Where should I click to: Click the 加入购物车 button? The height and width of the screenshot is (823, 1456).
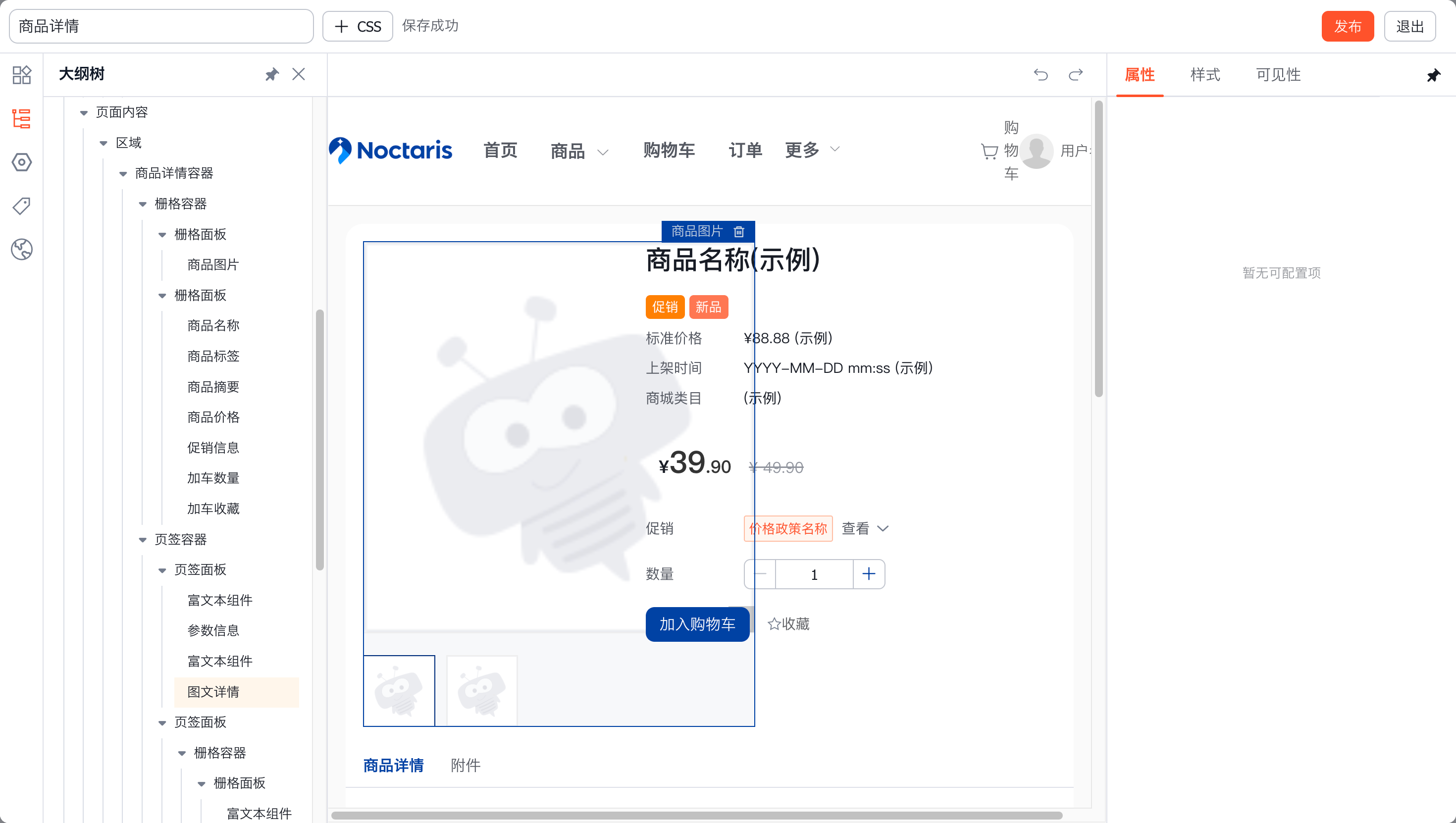[697, 624]
